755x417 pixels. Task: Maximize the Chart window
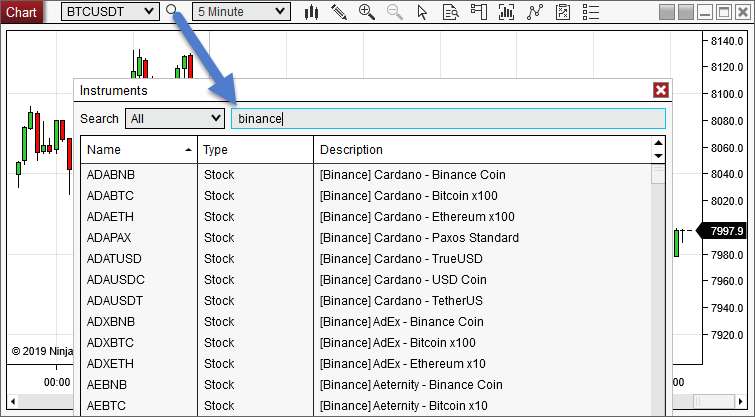(724, 12)
